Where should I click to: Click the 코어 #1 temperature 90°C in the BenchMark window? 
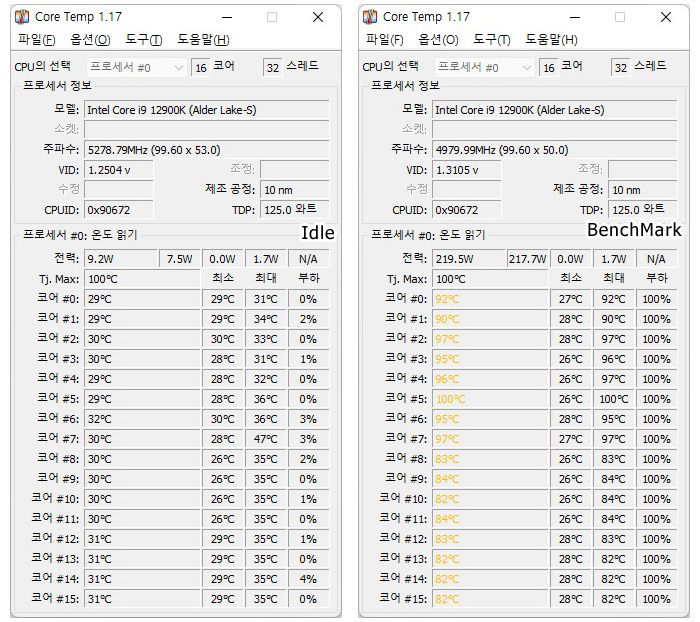(x=490, y=319)
